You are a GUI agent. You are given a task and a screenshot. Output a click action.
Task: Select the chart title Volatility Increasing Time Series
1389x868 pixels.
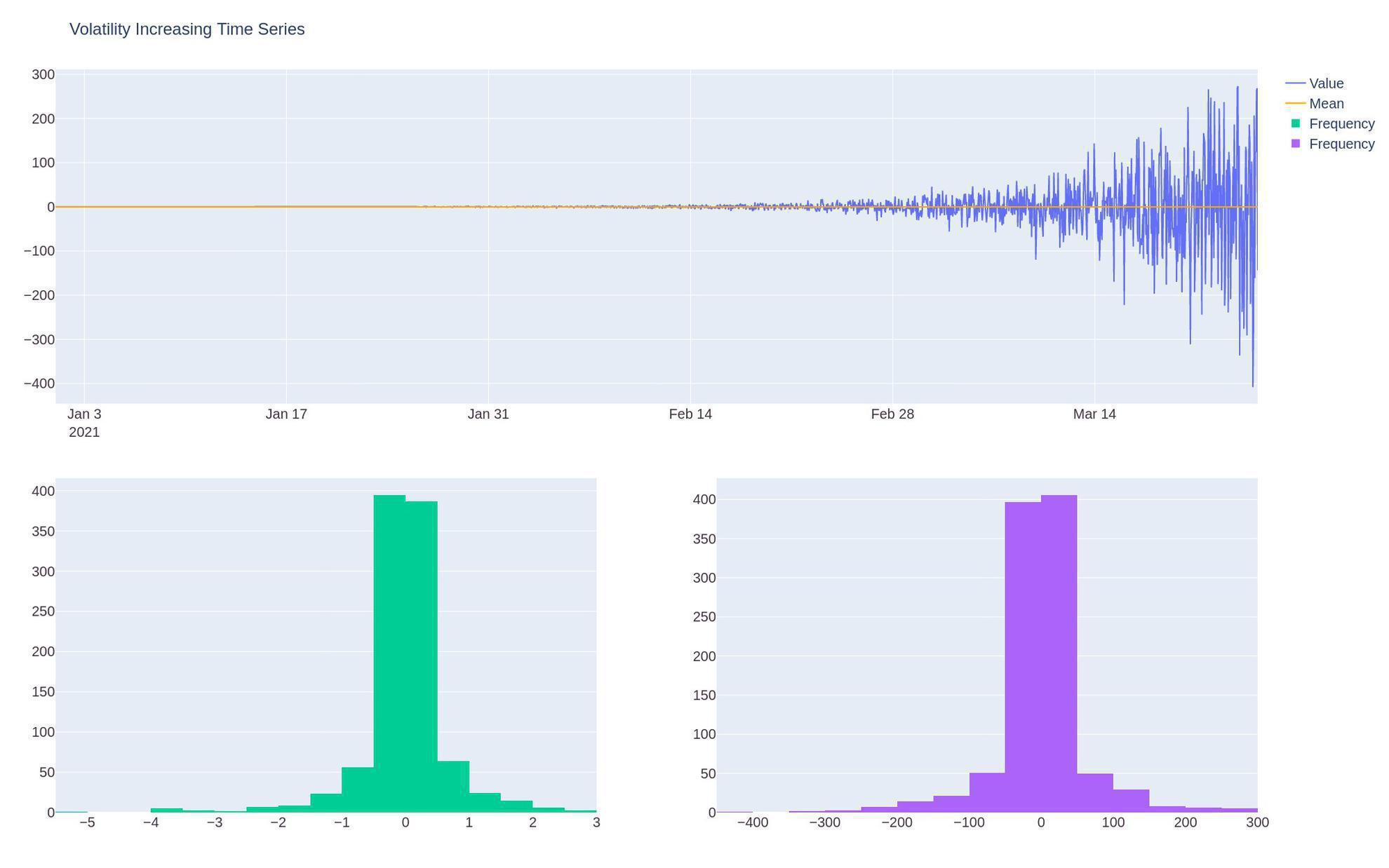click(x=187, y=29)
